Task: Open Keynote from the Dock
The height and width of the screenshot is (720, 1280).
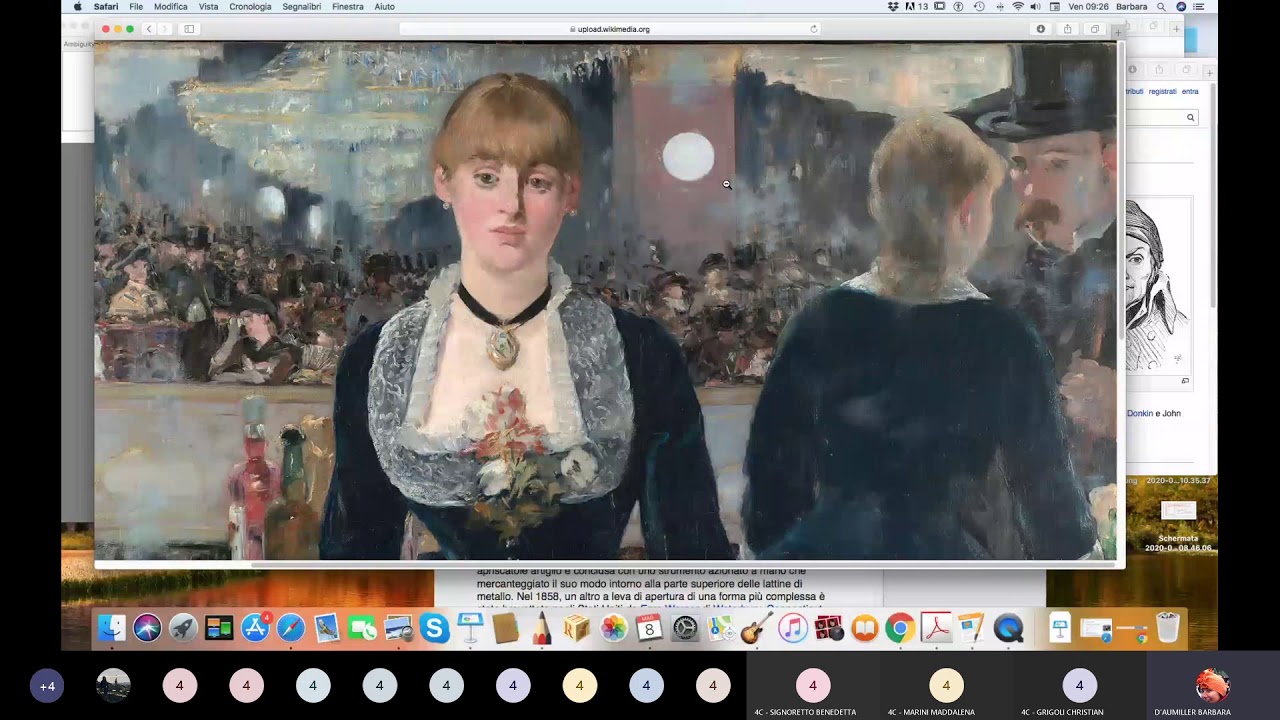Action: pos(470,628)
